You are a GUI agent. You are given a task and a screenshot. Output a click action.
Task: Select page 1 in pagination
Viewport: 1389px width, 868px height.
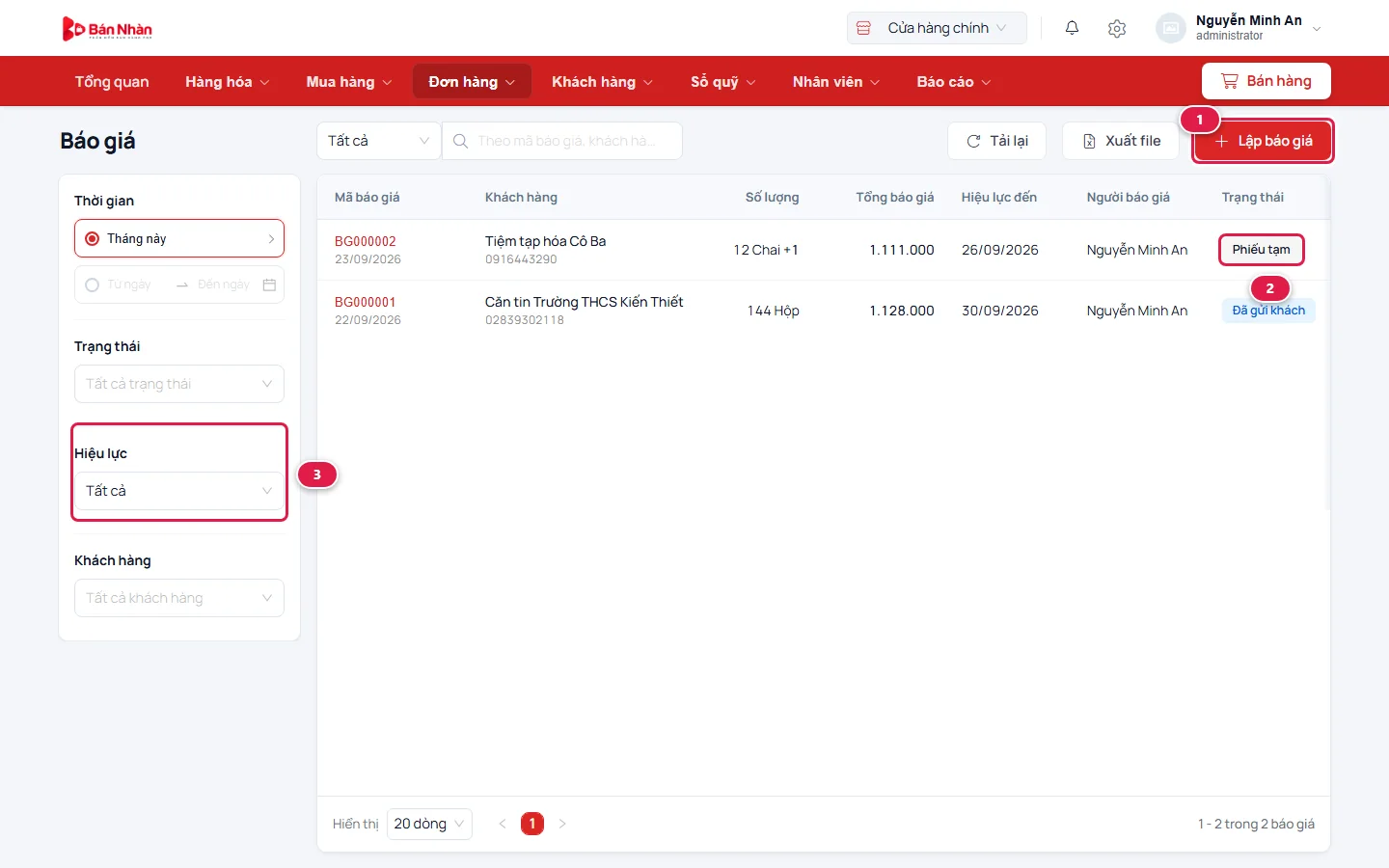[532, 824]
